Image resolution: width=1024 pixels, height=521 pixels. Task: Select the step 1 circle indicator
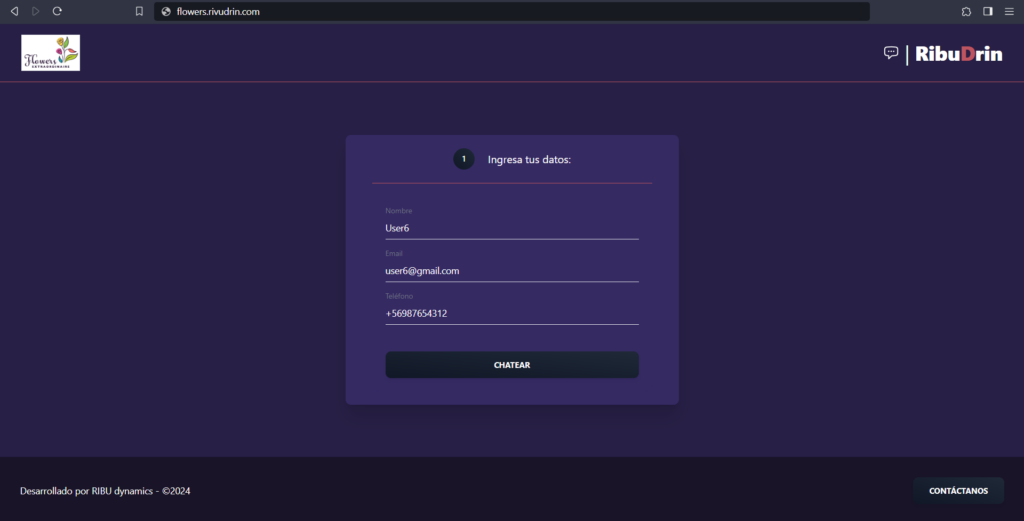pyautogui.click(x=464, y=159)
